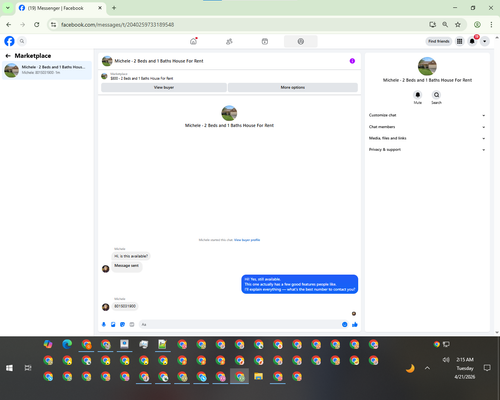The image size is (500, 400).
Task: Open the volume speaker icon in tray
Action: tap(446, 360)
